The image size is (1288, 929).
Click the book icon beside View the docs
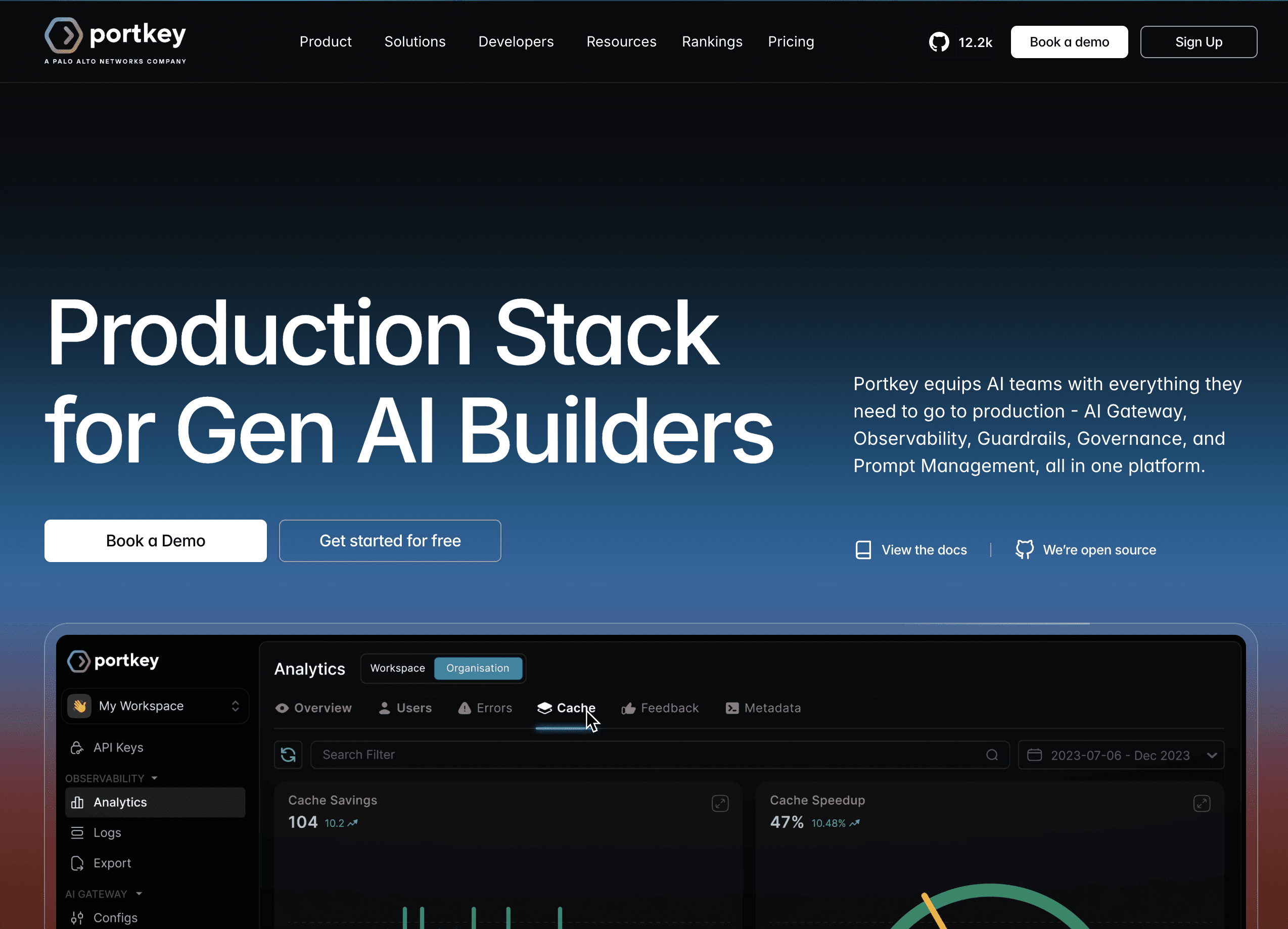click(863, 550)
